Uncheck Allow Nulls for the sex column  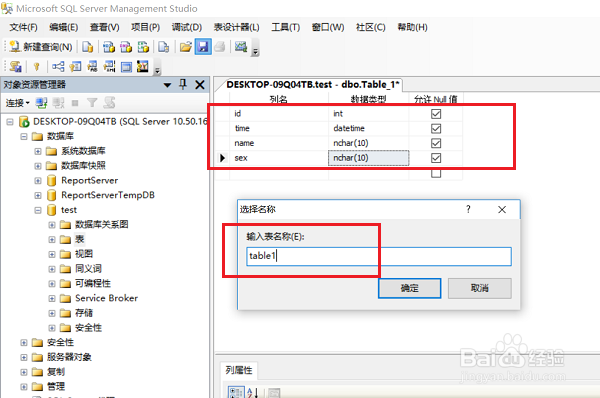[x=436, y=158]
